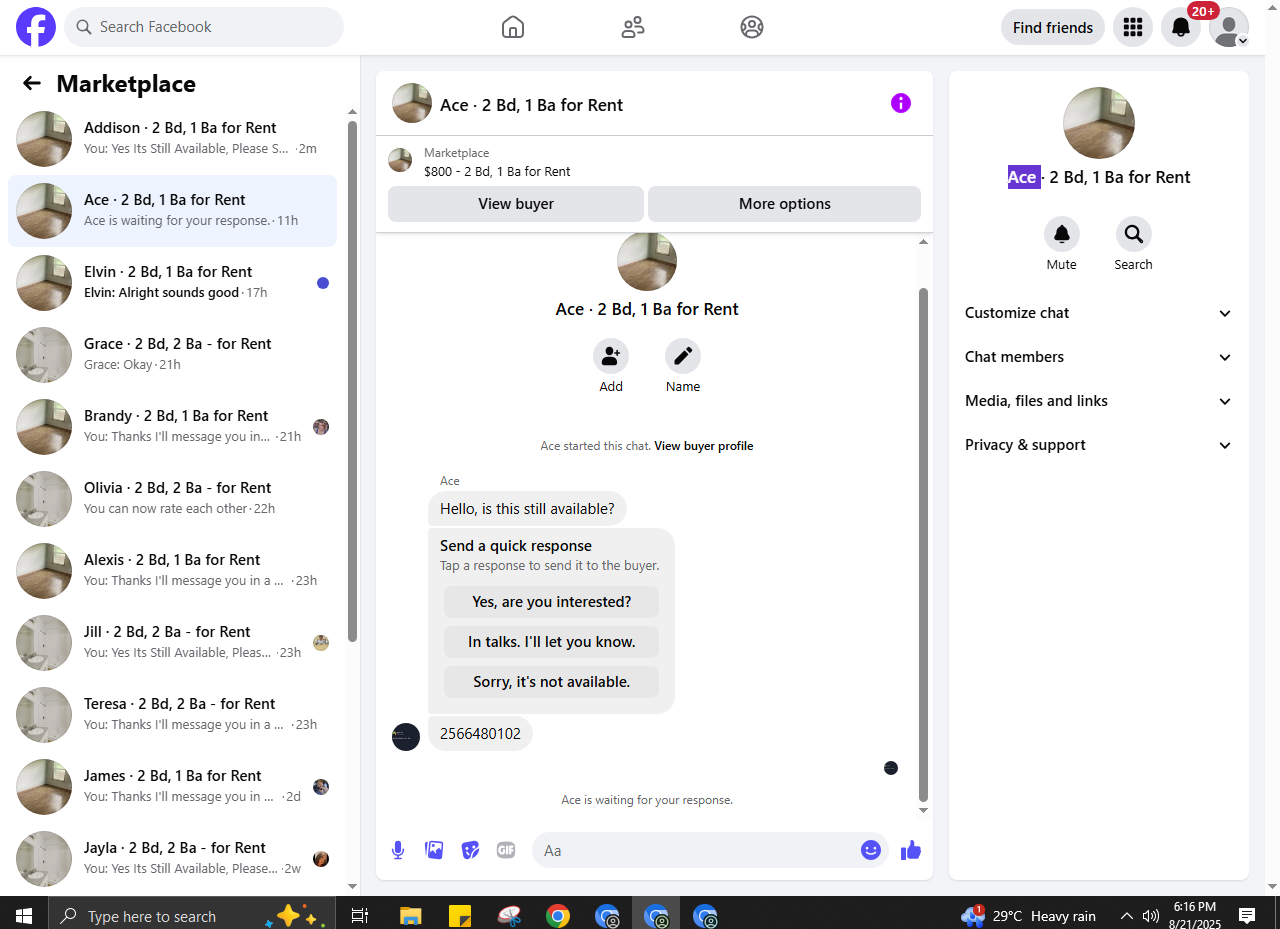Open the Teresa conversation
The height and width of the screenshot is (929, 1280).
point(173,715)
